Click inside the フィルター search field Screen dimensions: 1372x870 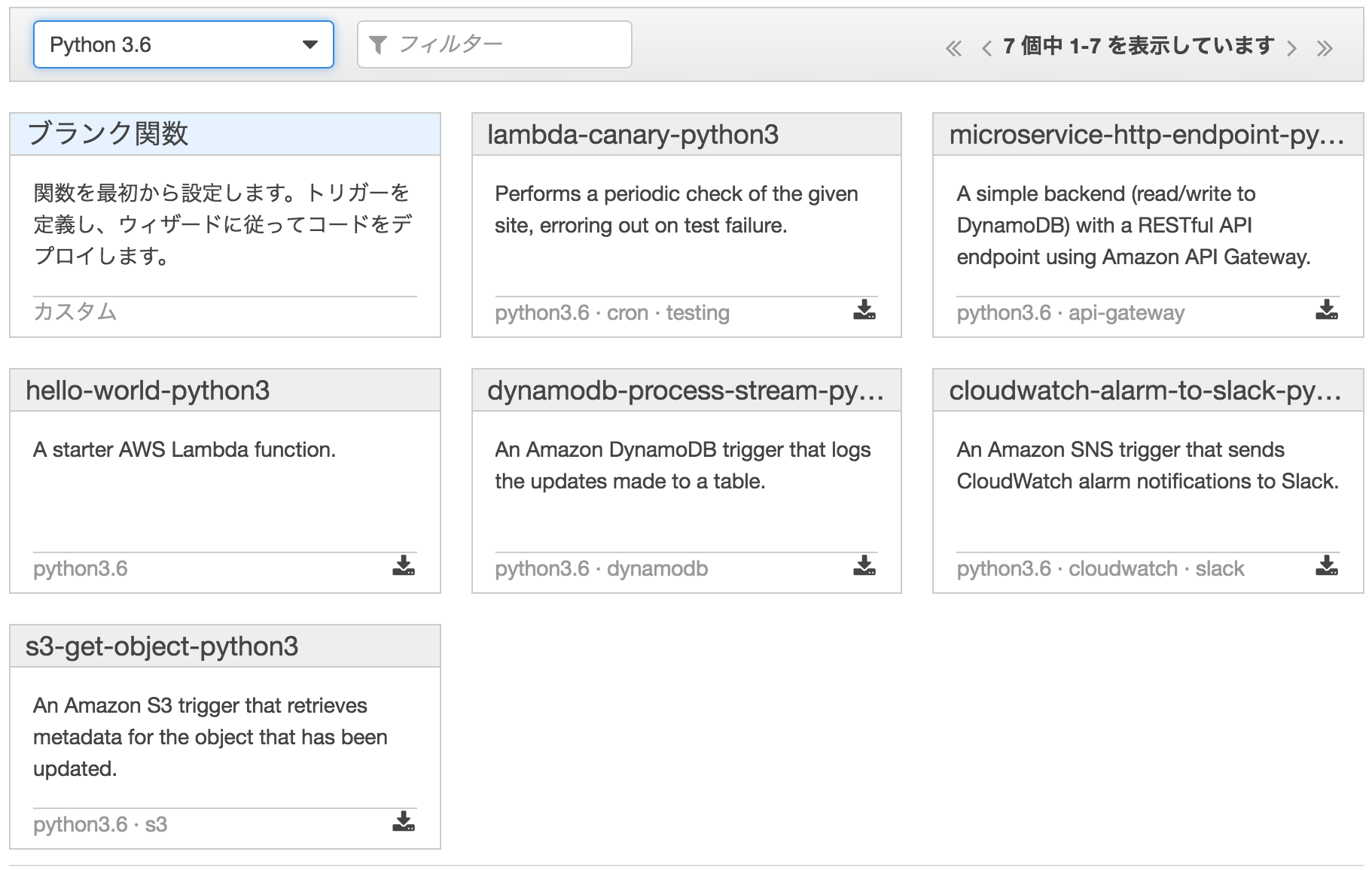tap(497, 44)
